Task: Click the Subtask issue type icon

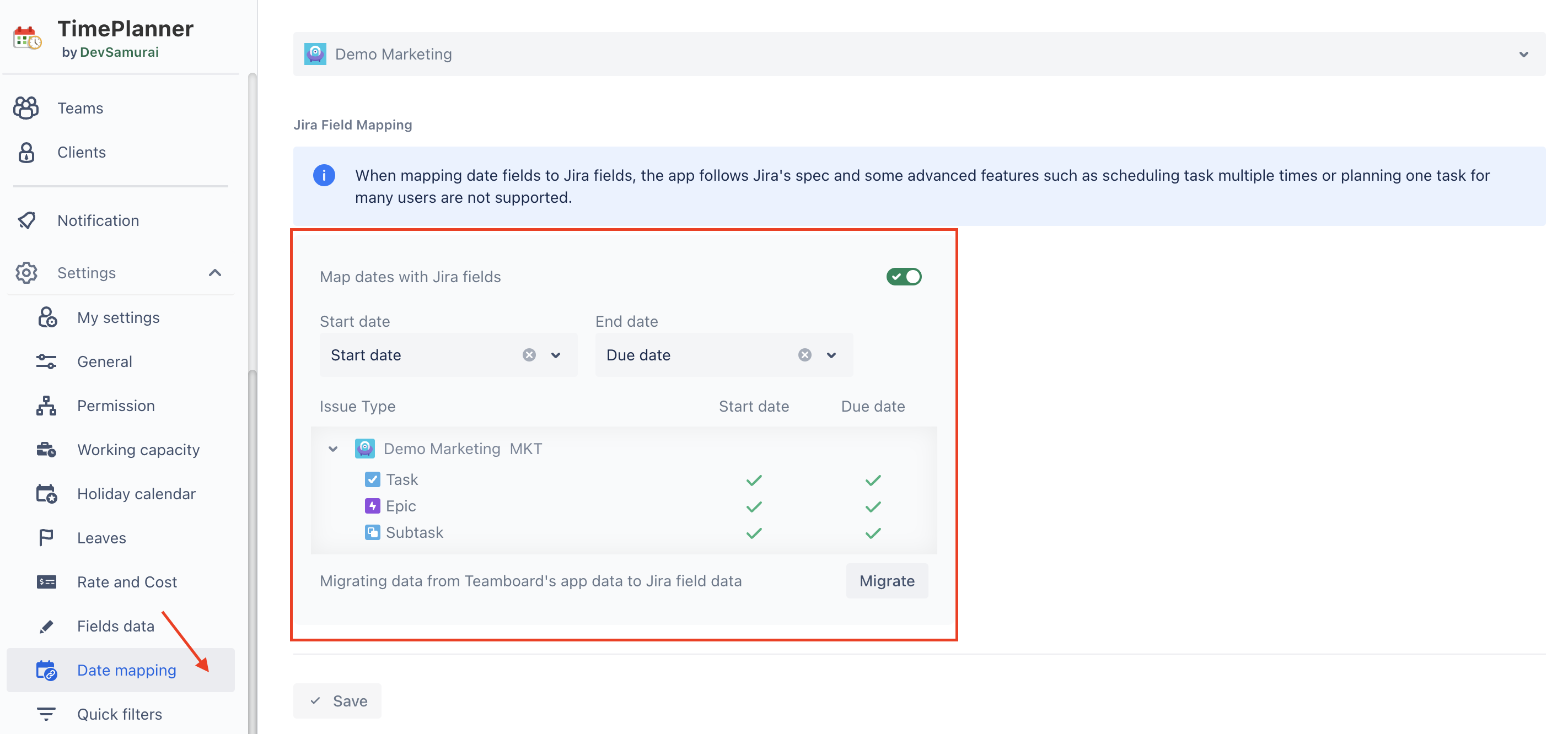Action: point(373,532)
